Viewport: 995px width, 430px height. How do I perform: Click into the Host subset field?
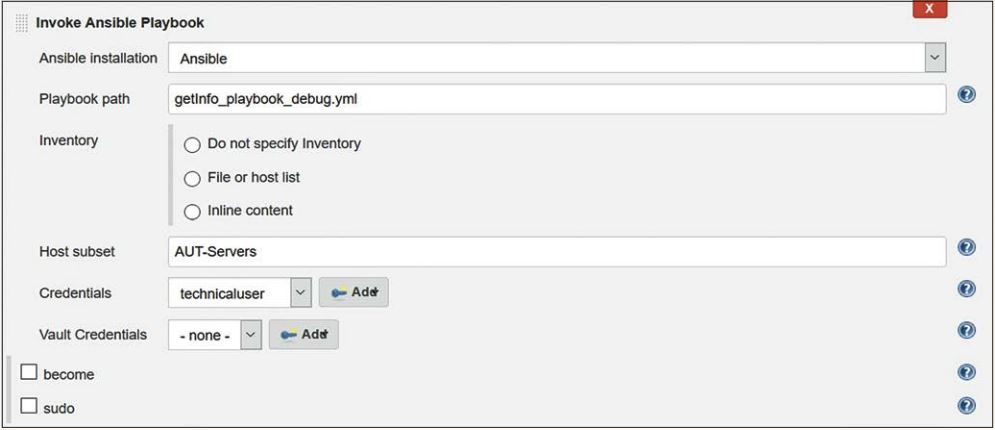click(556, 252)
